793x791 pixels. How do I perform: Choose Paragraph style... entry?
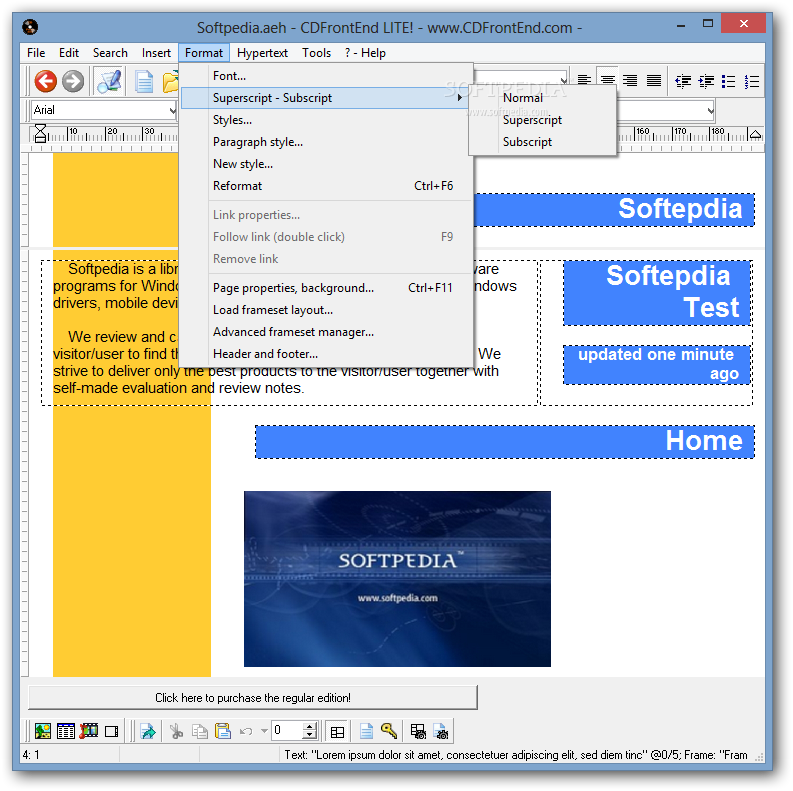coord(327,142)
